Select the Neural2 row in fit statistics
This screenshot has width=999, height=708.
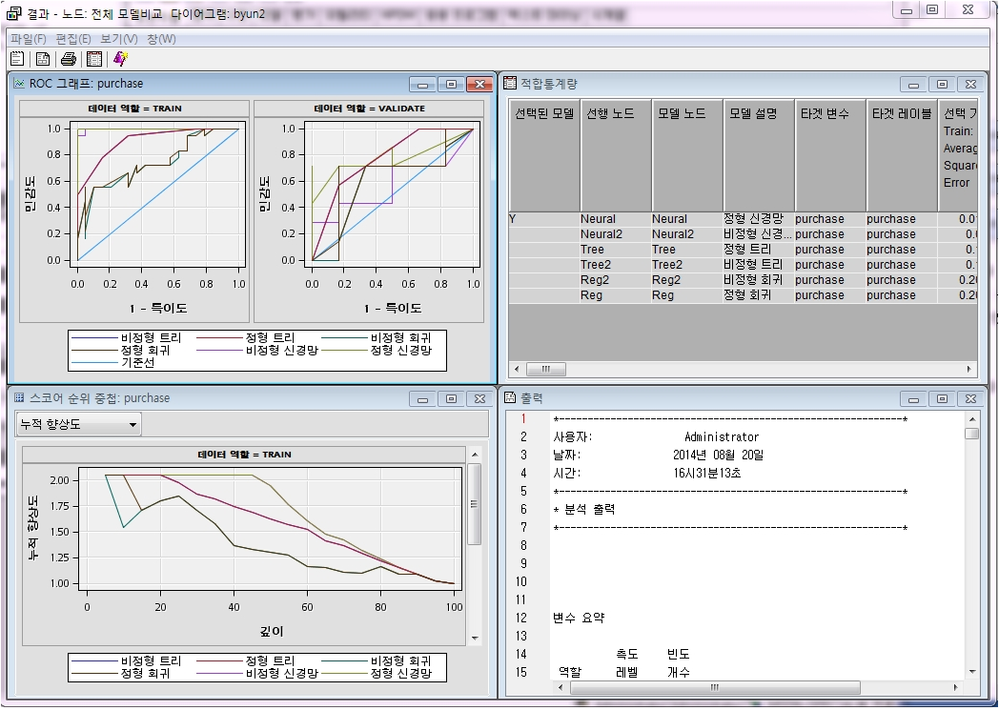click(x=600, y=234)
